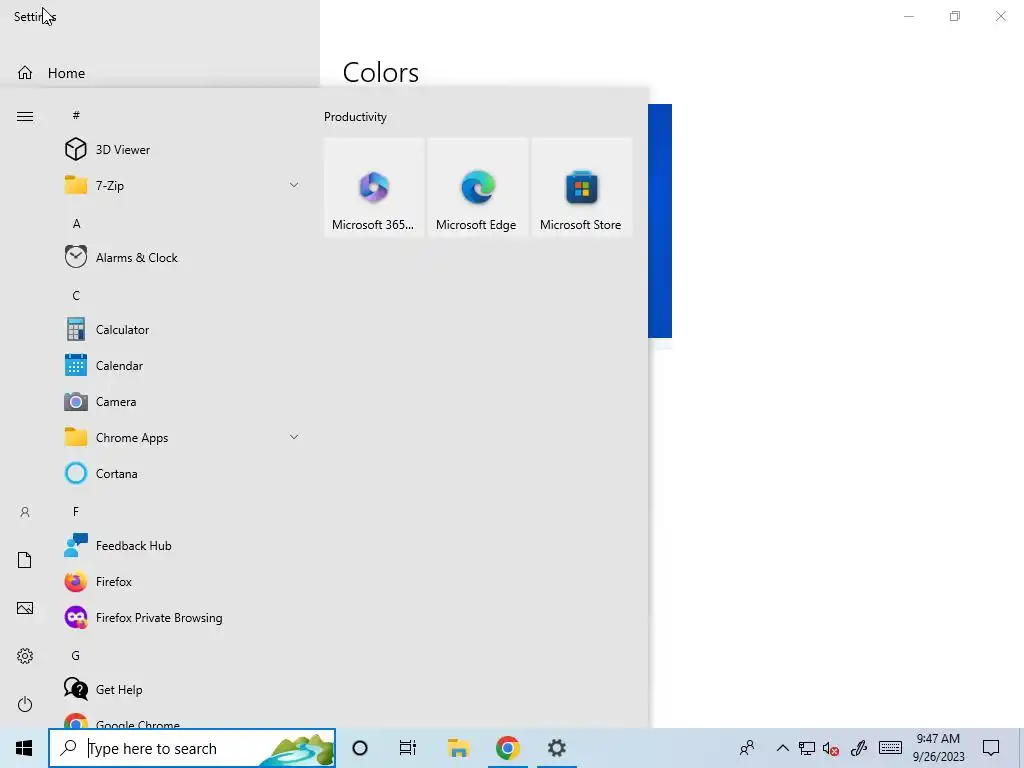Click the A letter group header
The height and width of the screenshot is (768, 1024).
(76, 224)
